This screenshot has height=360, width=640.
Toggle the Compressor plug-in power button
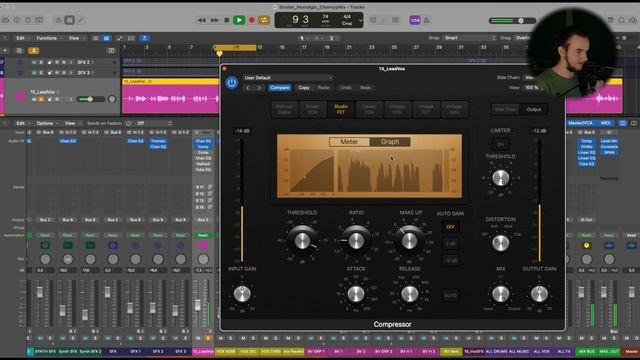tap(232, 83)
